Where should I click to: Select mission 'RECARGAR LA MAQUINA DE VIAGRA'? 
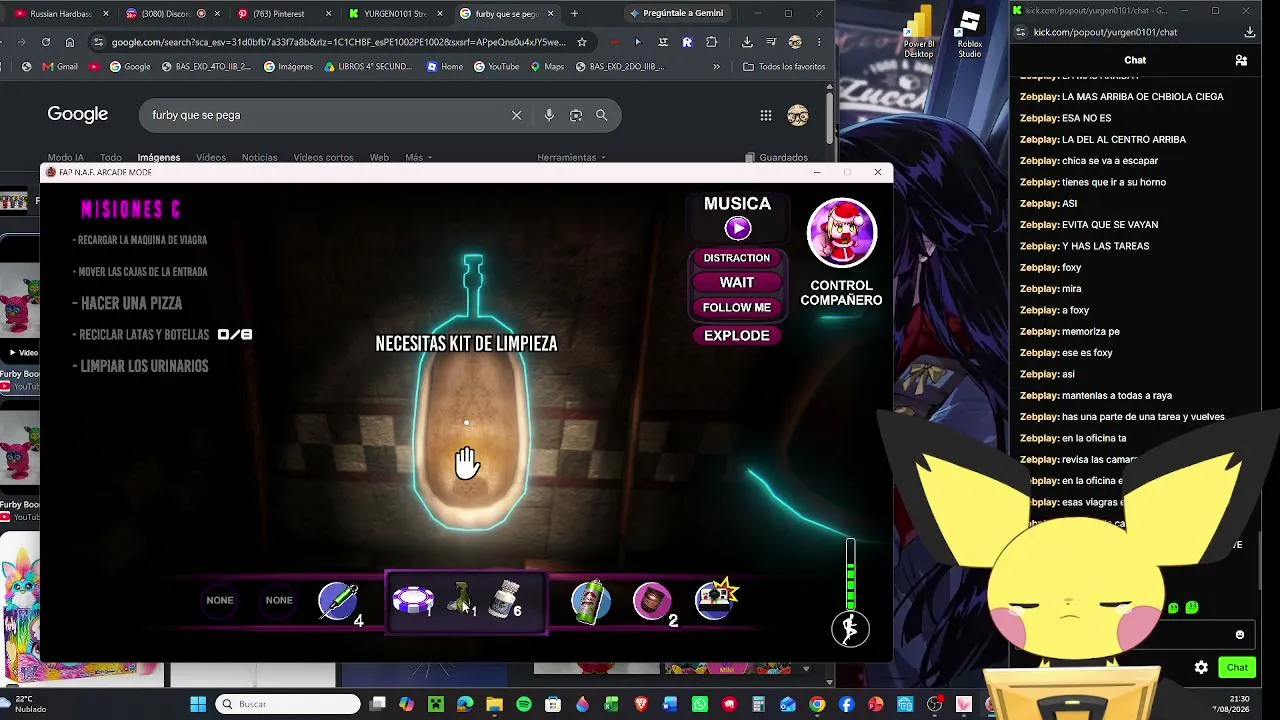[140, 240]
